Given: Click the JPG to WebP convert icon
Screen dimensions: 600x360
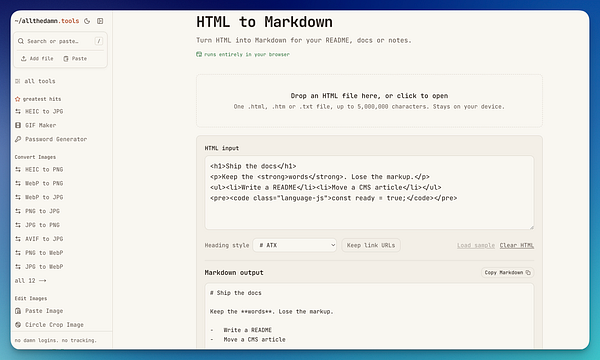Looking at the screenshot, I should pos(18,267).
